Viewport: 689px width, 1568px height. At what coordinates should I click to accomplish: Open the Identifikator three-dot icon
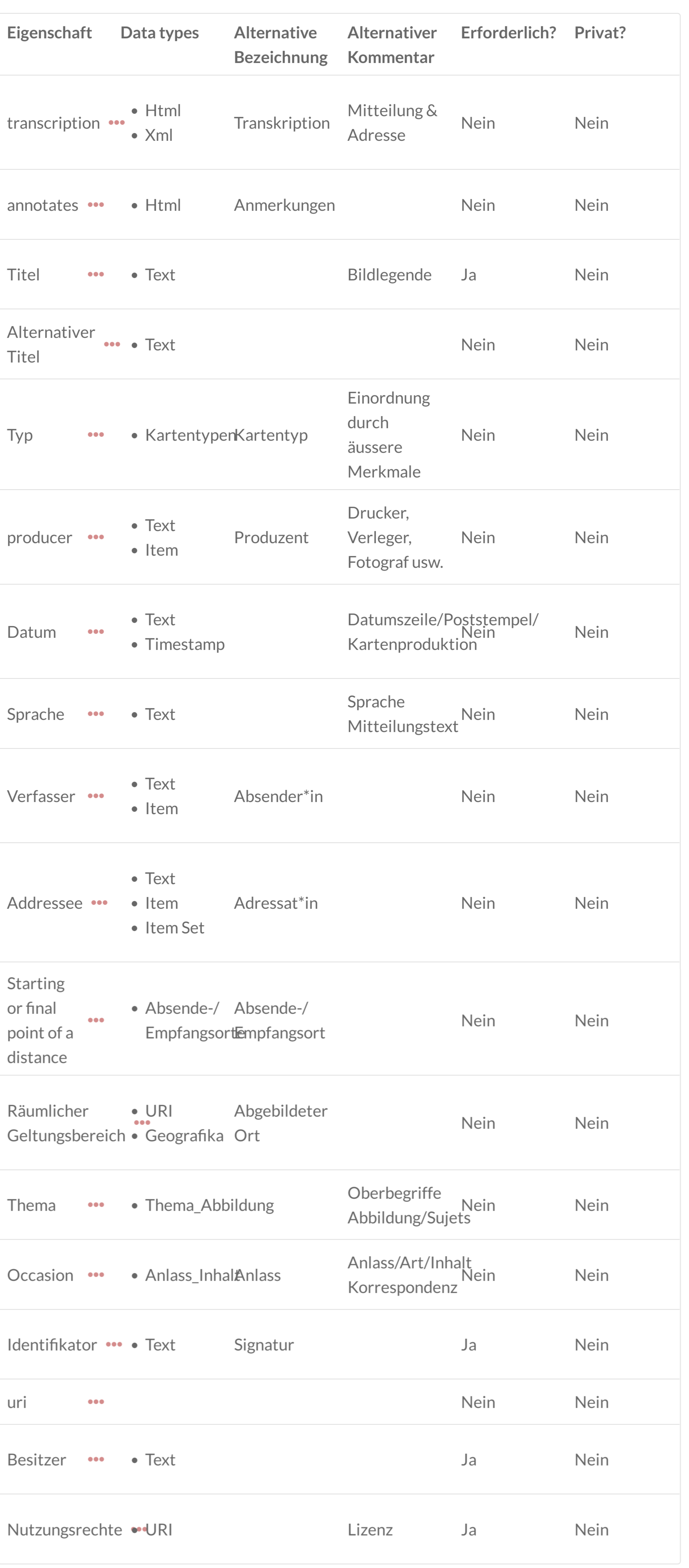pyautogui.click(x=114, y=1344)
